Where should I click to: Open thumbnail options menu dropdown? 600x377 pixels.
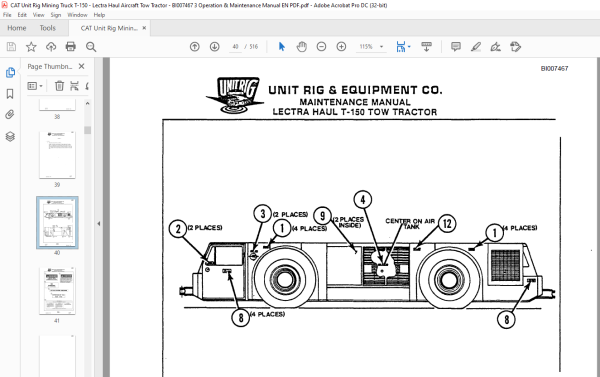tap(35, 86)
